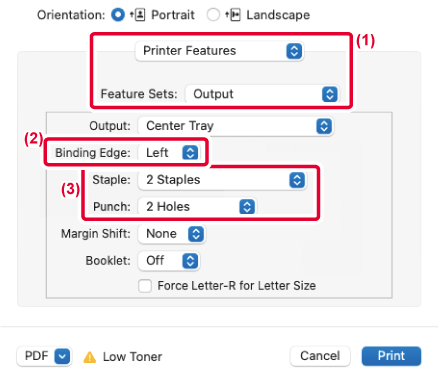Open the Punch 2 Holes menu
The width and height of the screenshot is (438, 373).
(197, 207)
